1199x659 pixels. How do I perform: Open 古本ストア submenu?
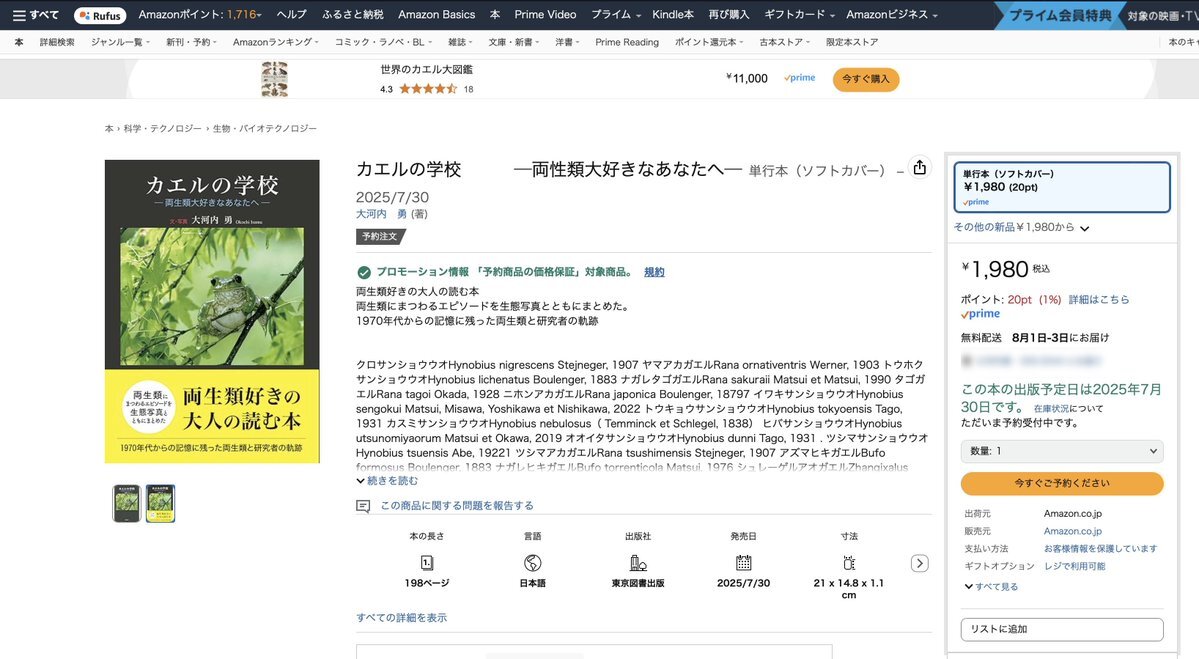(784, 42)
